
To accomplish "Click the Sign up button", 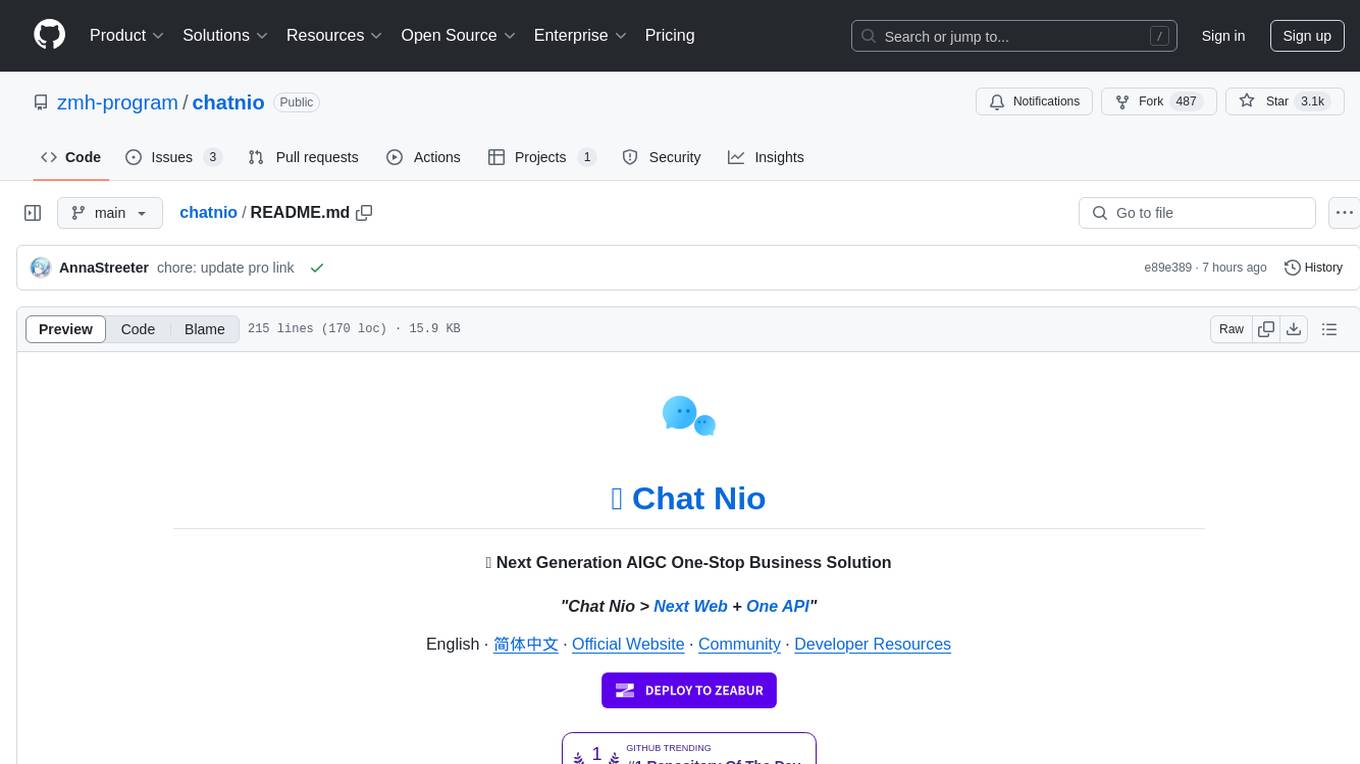I will 1307,36.
